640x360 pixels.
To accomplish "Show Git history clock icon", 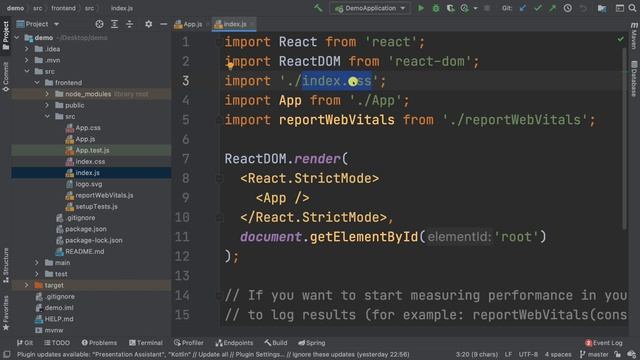I will 567,8.
